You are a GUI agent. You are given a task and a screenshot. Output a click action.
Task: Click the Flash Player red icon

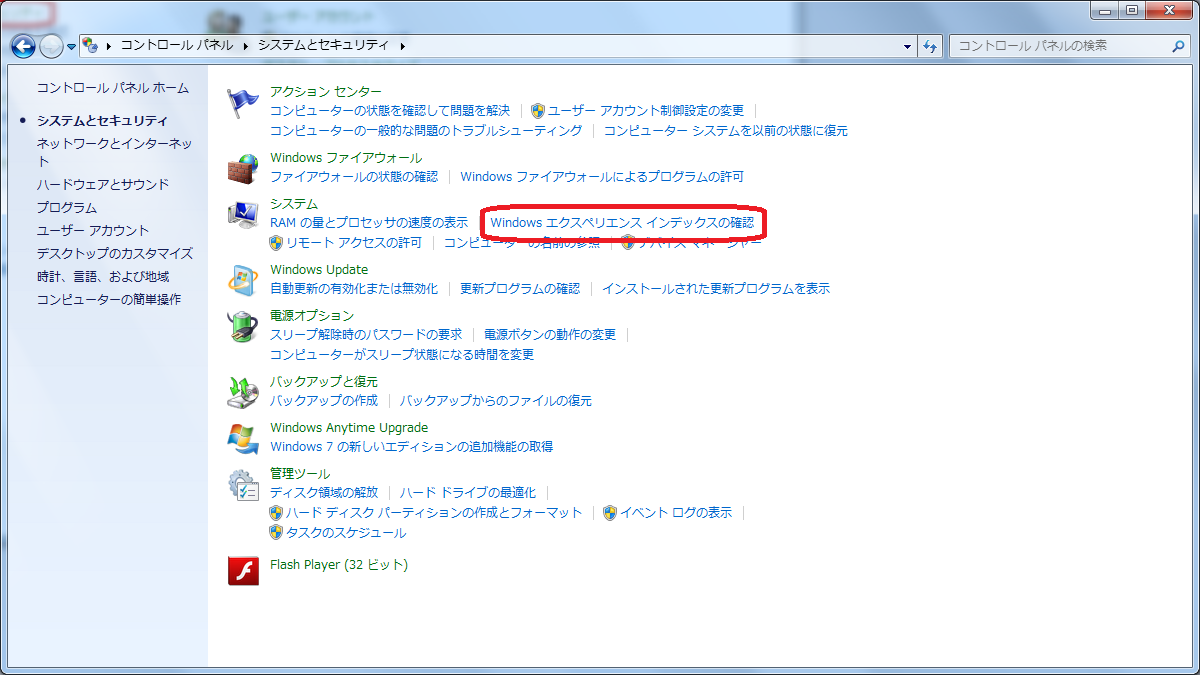pos(243,570)
